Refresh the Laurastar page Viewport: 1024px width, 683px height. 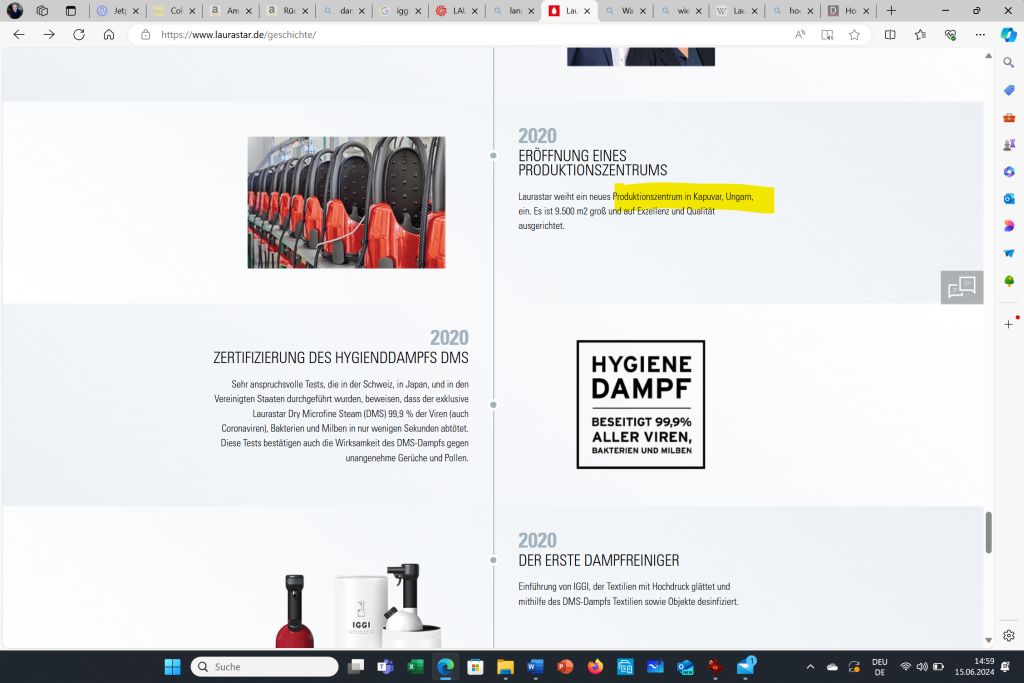coord(79,34)
